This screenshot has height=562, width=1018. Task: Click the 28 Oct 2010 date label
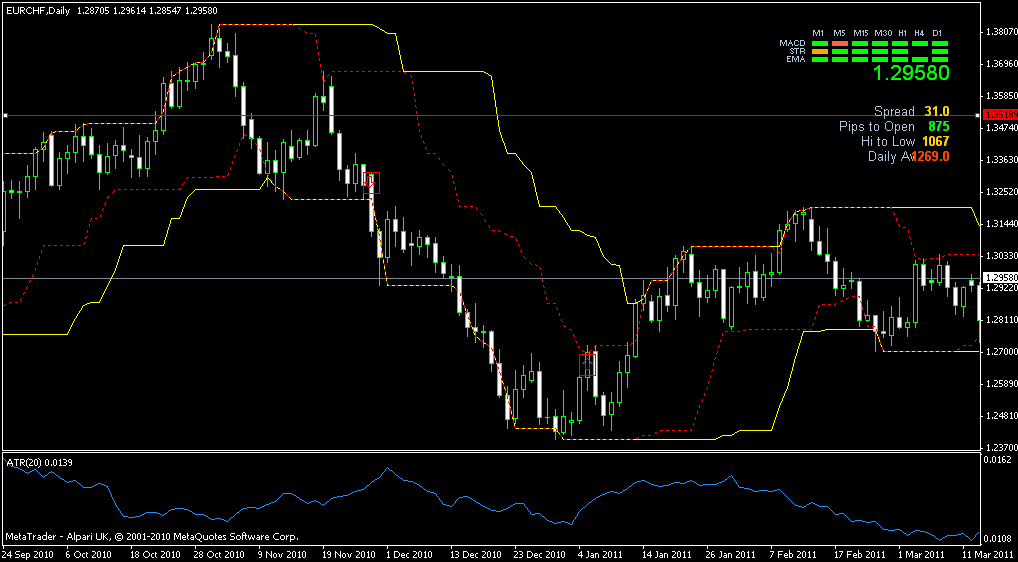click(x=218, y=556)
